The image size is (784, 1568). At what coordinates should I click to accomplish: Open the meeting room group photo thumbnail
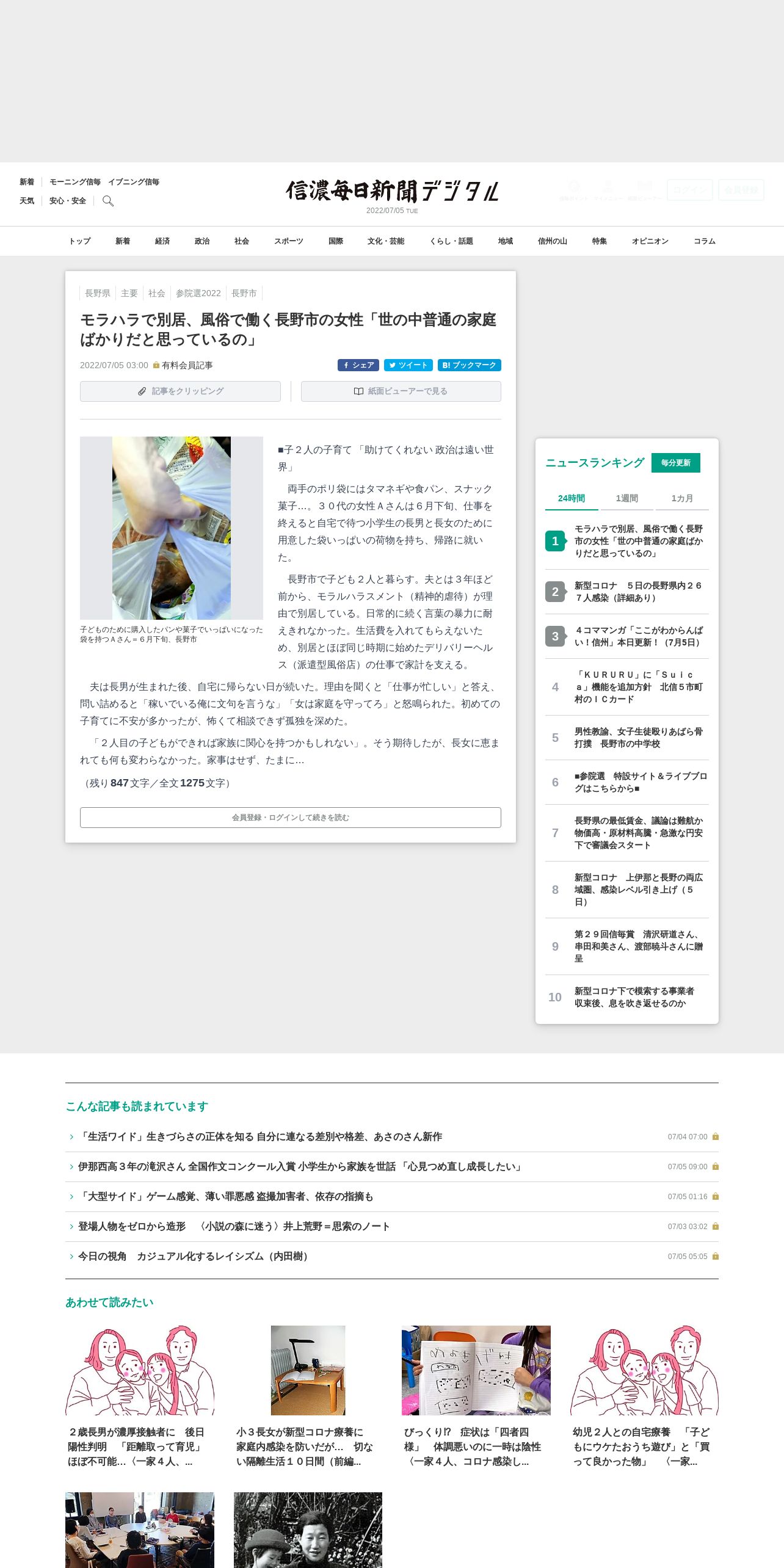140,1530
